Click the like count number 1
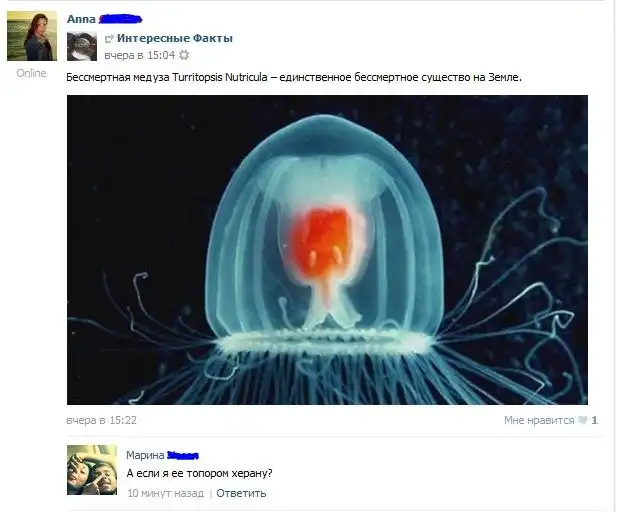Image resolution: width=628 pixels, height=512 pixels. coord(594,420)
